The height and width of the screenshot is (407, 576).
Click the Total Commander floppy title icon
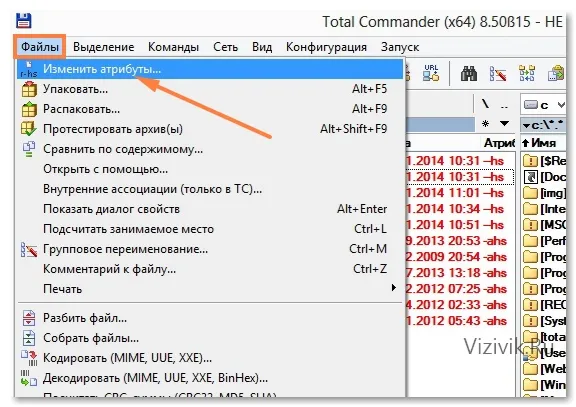click(x=24, y=21)
